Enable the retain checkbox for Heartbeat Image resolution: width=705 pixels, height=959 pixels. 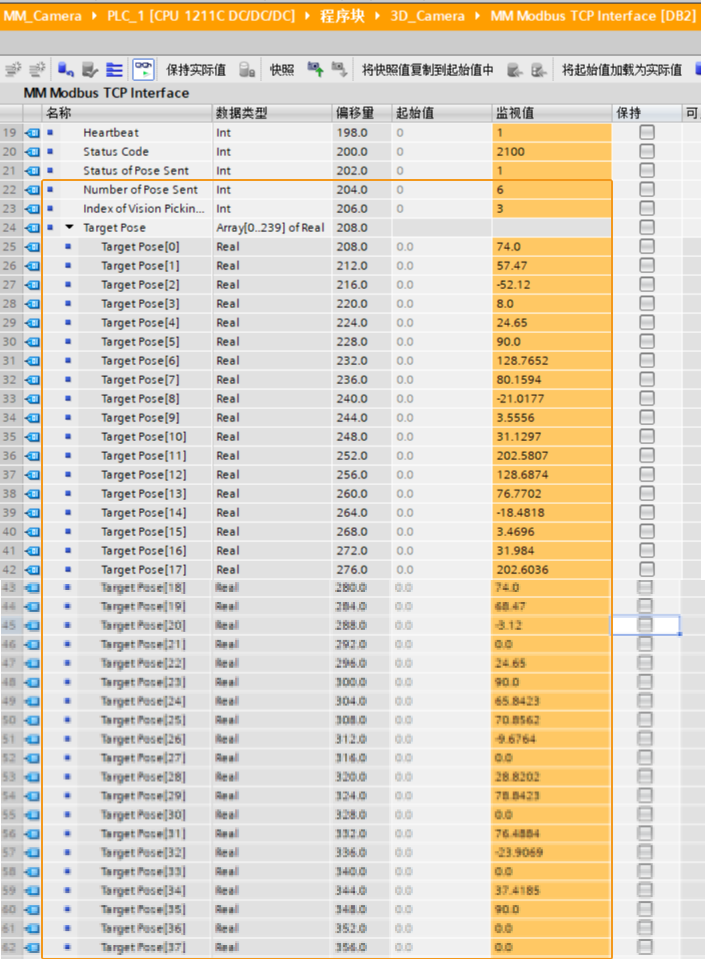647,132
